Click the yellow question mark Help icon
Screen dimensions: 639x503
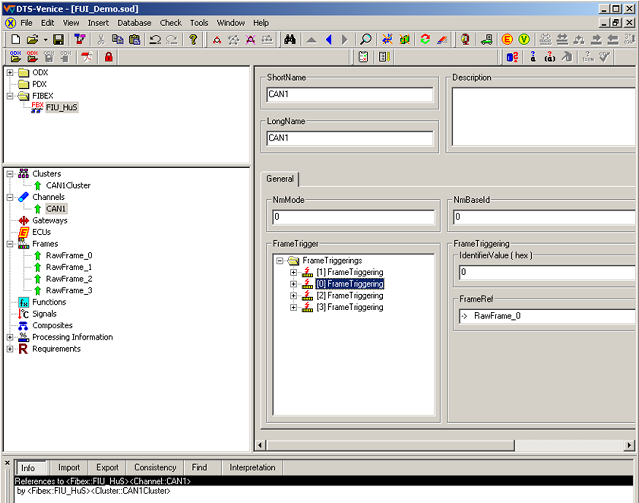pos(193,40)
